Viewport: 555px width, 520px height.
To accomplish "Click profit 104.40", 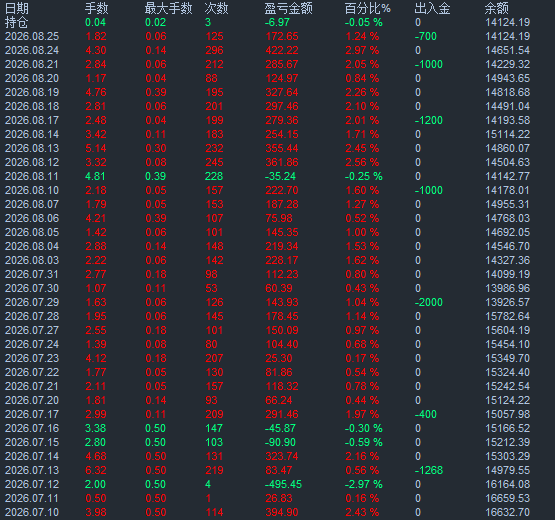I will tap(282, 344).
